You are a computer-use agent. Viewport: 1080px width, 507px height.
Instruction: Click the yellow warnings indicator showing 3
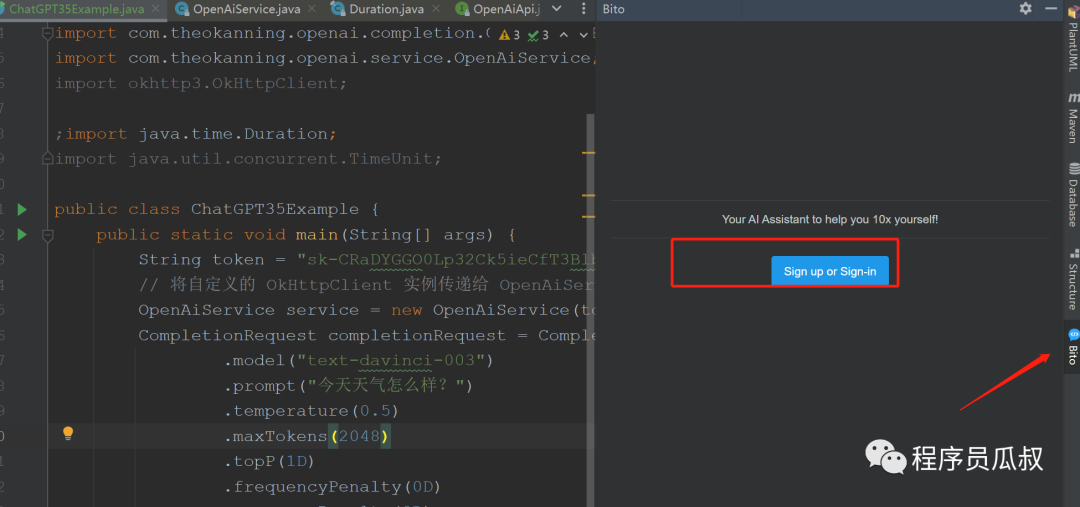(x=510, y=34)
